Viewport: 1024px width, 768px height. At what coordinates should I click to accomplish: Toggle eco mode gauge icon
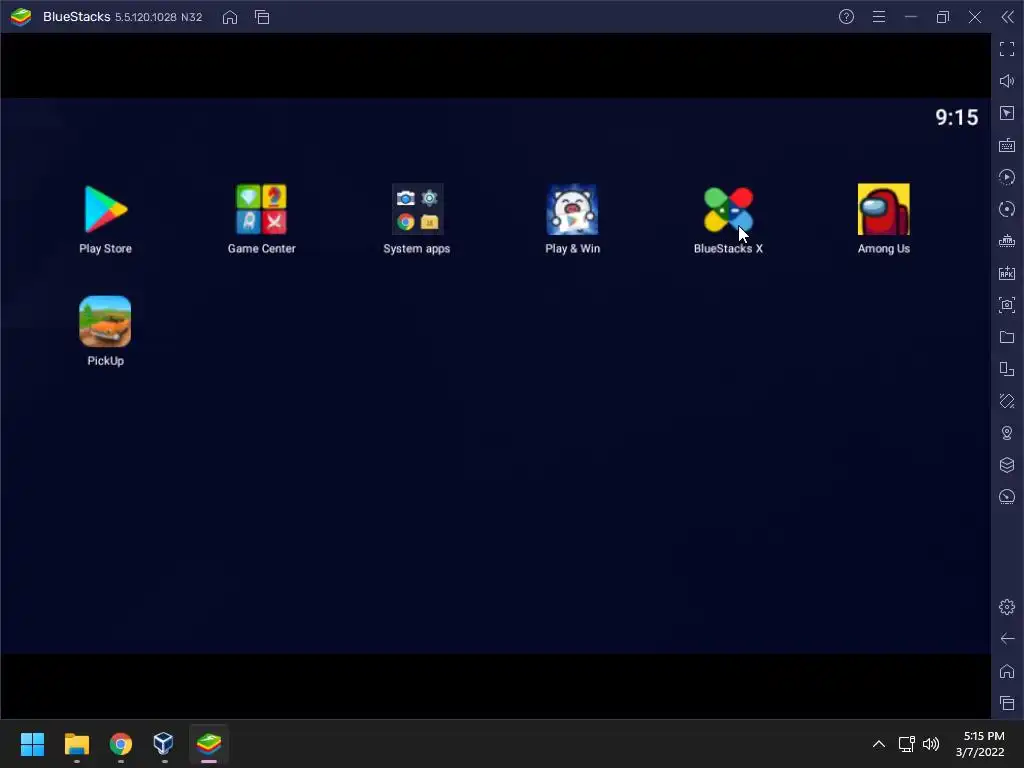coord(1007,497)
